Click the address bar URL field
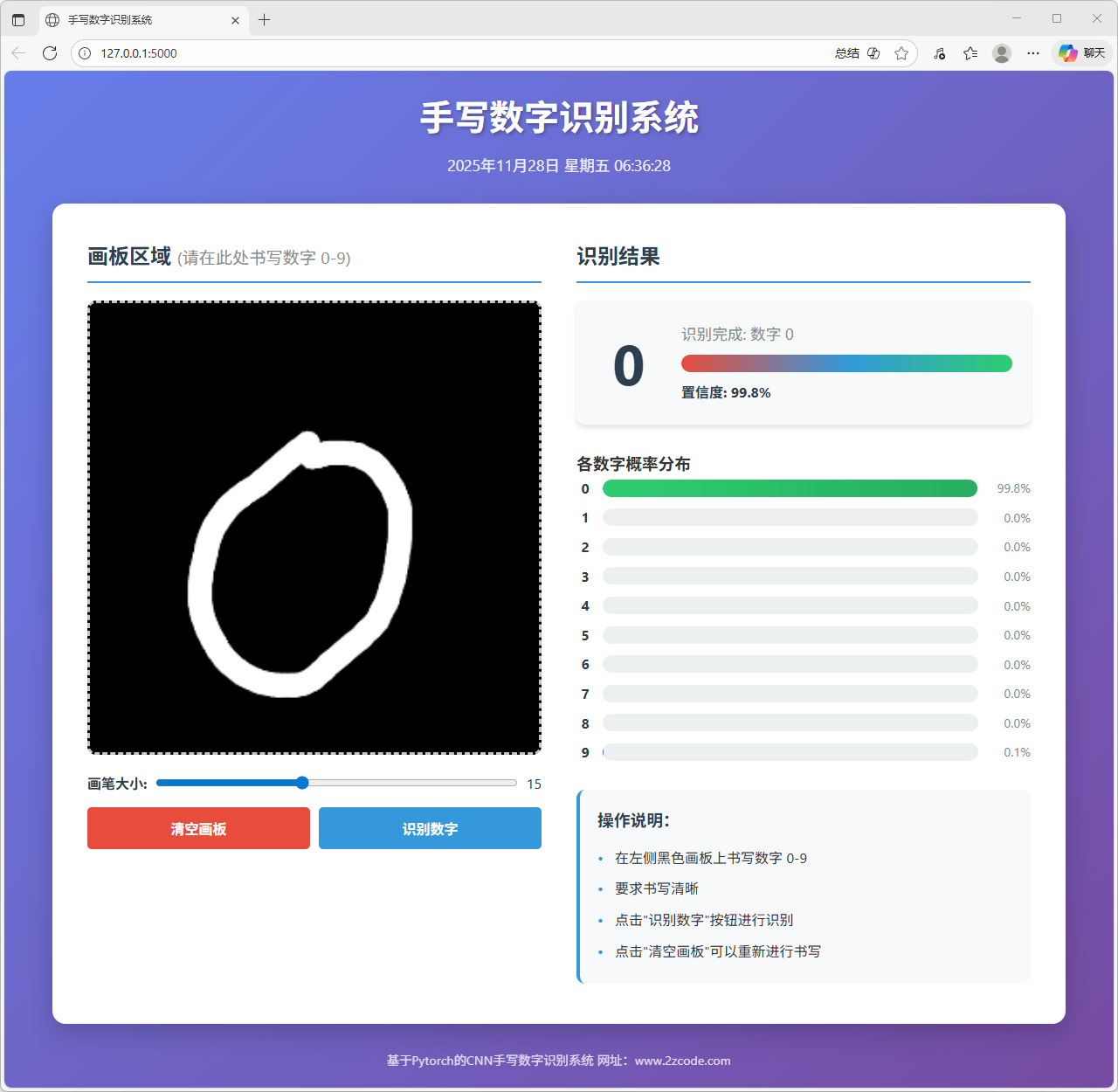The width and height of the screenshot is (1118, 1092). 437,53
